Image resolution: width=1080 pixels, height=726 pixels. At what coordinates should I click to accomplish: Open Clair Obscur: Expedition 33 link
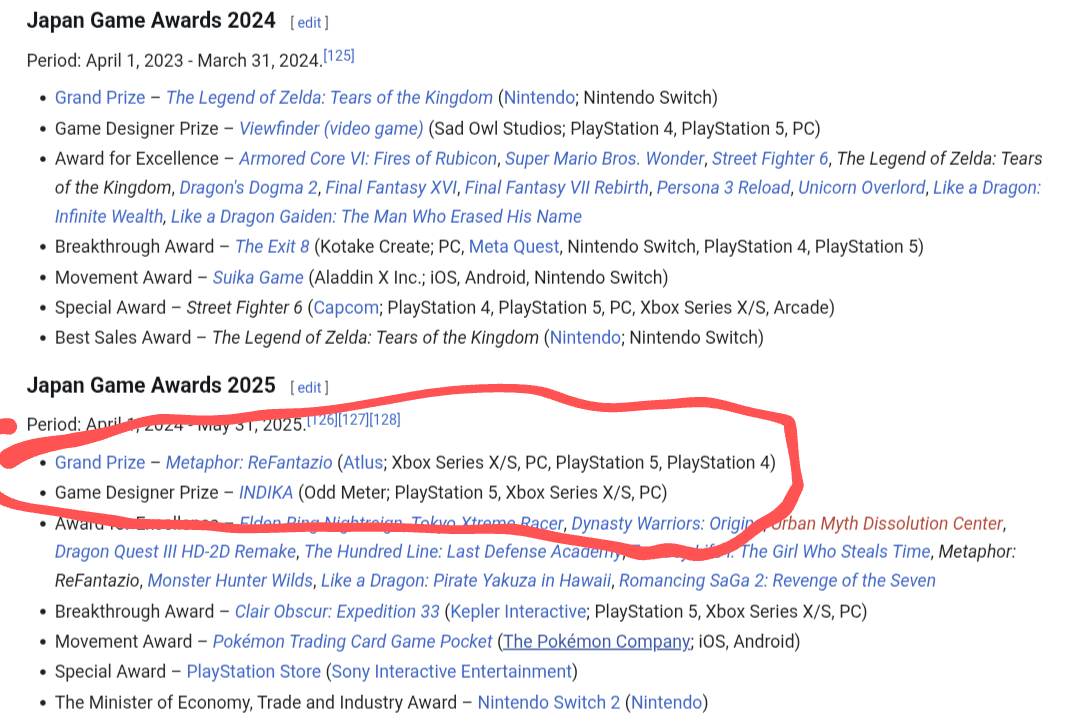(337, 612)
